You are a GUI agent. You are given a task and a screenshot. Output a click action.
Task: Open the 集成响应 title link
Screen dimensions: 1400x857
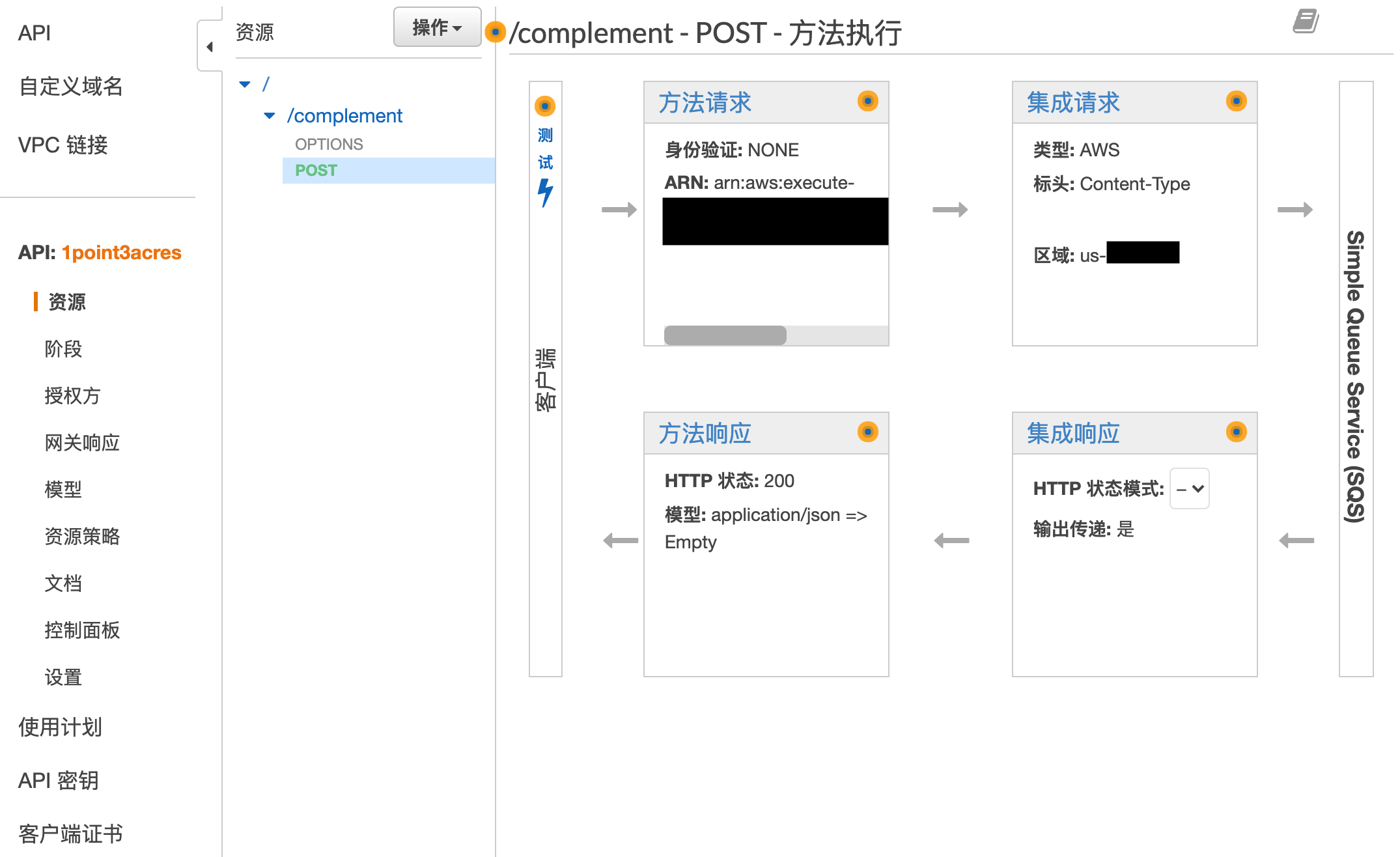click(x=1073, y=434)
